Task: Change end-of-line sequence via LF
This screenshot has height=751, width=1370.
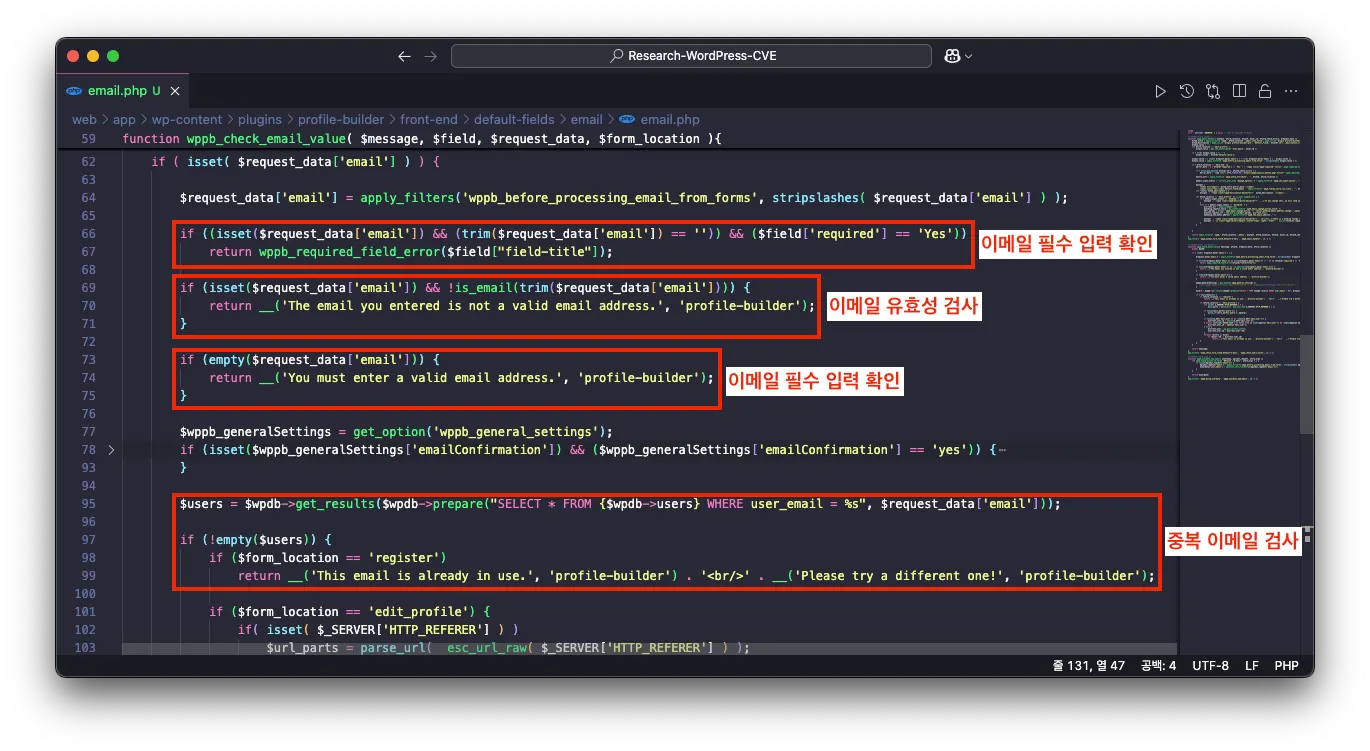Action: click(1251, 665)
